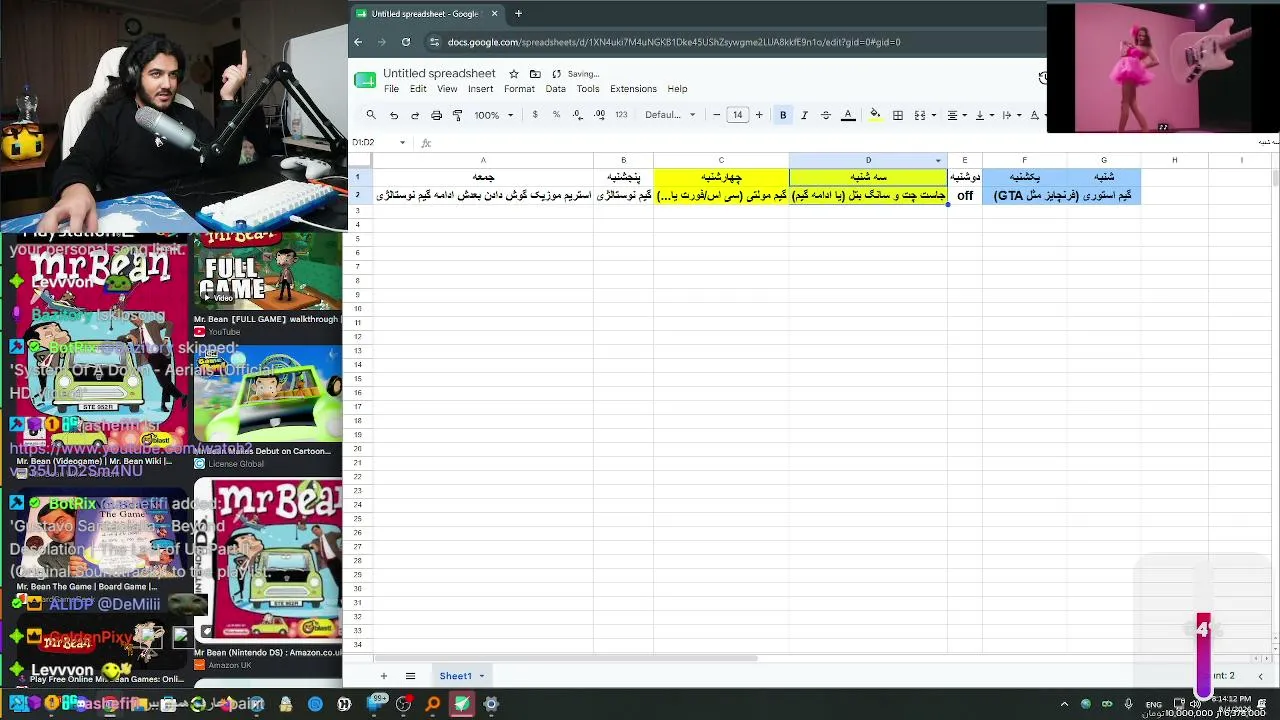Open the View menu
The width and height of the screenshot is (1280, 720).
click(447, 89)
